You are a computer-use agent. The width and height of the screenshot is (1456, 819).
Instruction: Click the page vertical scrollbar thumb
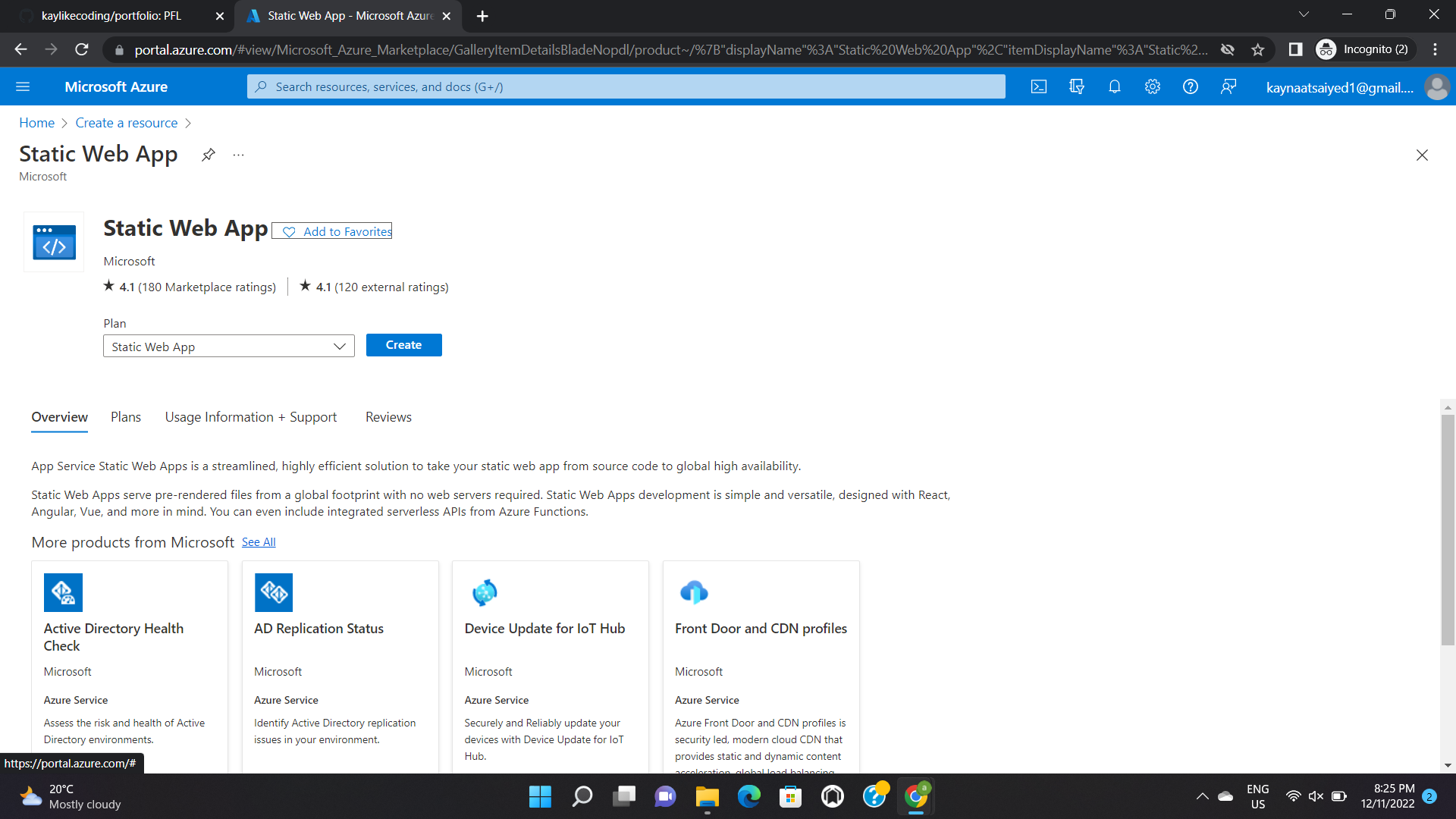1448,531
